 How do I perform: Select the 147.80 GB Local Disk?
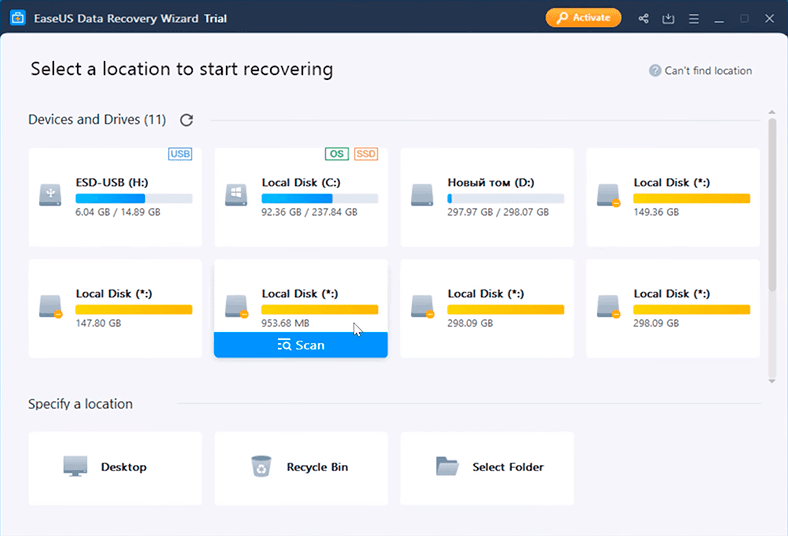(x=114, y=307)
